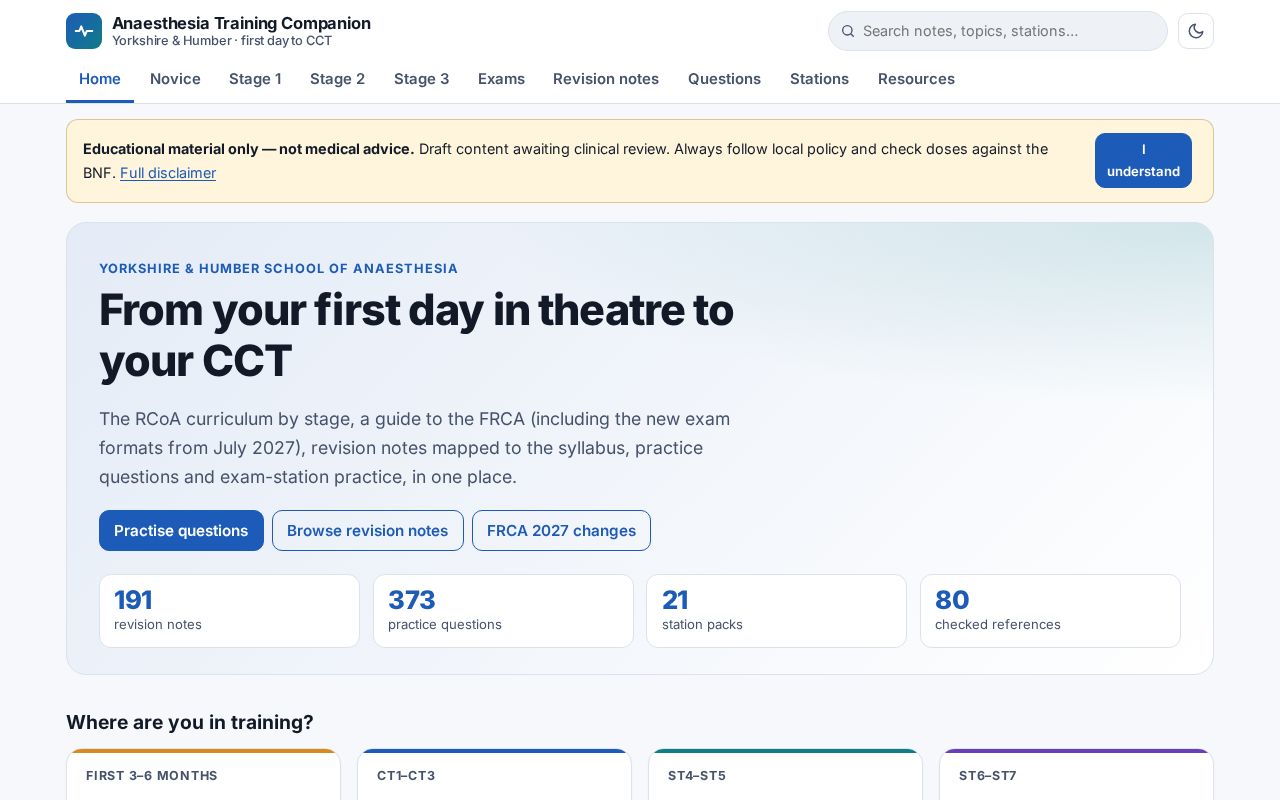This screenshot has width=1280, height=800.
Task: Open the Stage 2 tab
Action: [337, 79]
